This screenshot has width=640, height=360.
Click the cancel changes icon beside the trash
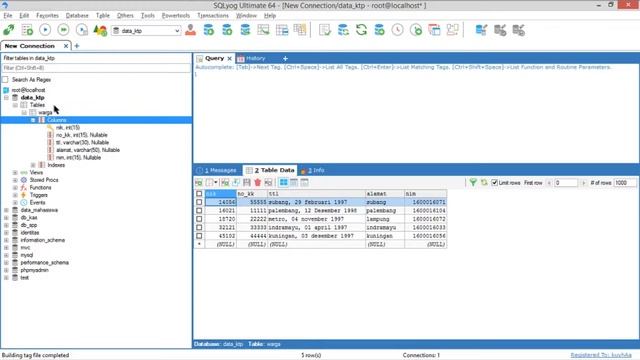tap(268, 182)
